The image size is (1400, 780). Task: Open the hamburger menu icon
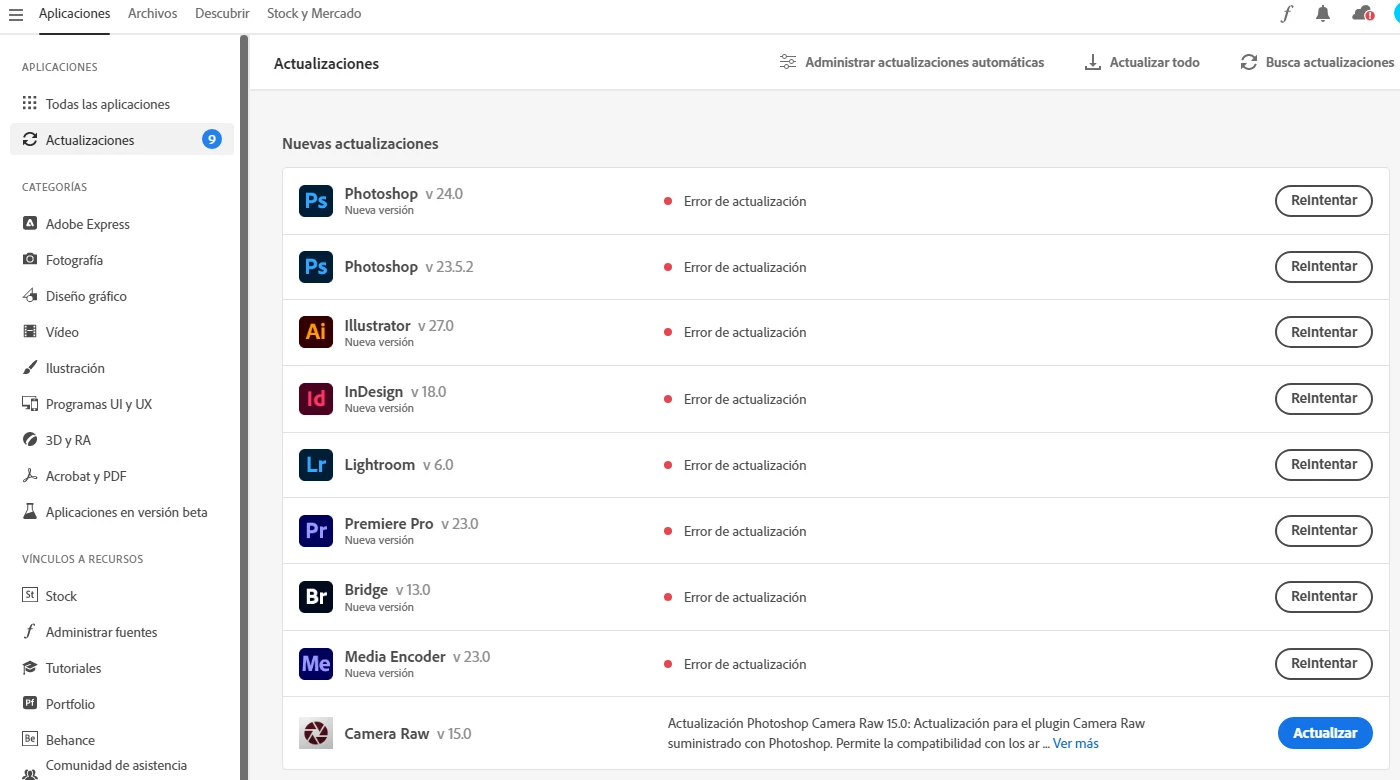[16, 14]
